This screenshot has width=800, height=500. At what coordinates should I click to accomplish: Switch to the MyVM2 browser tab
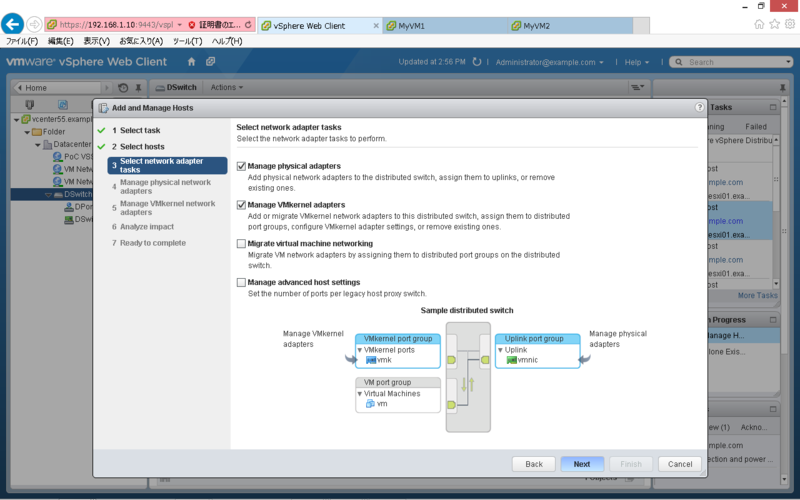point(570,26)
